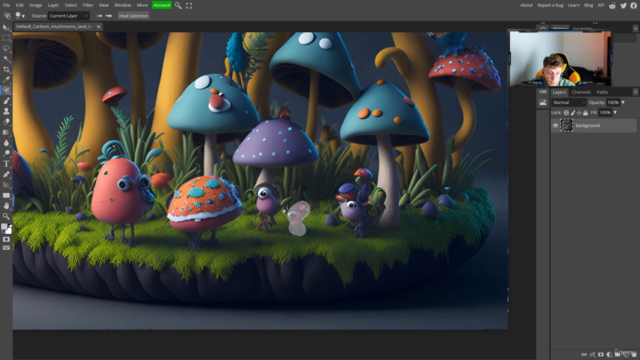Open the tool preset icon in the options bar
This screenshot has width=640, height=360.
[7, 16]
